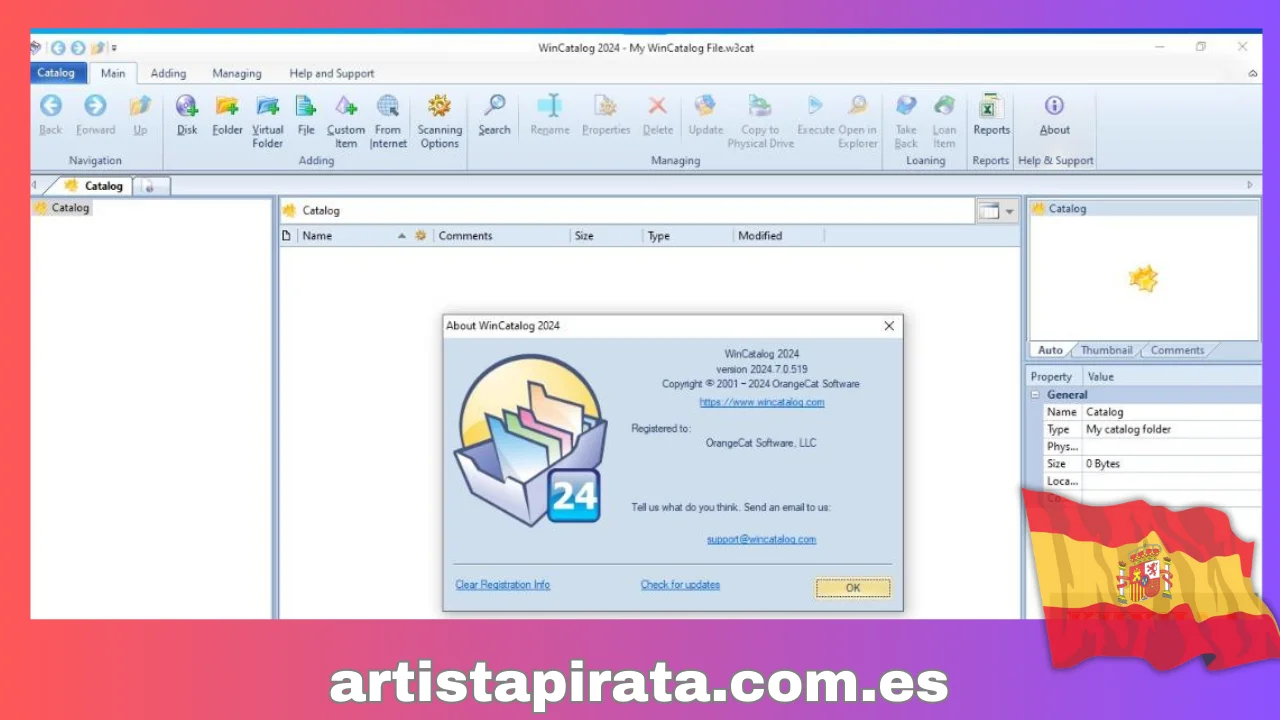The image size is (1280, 720).
Task: Sort list by Type column
Action: pyautogui.click(x=687, y=236)
